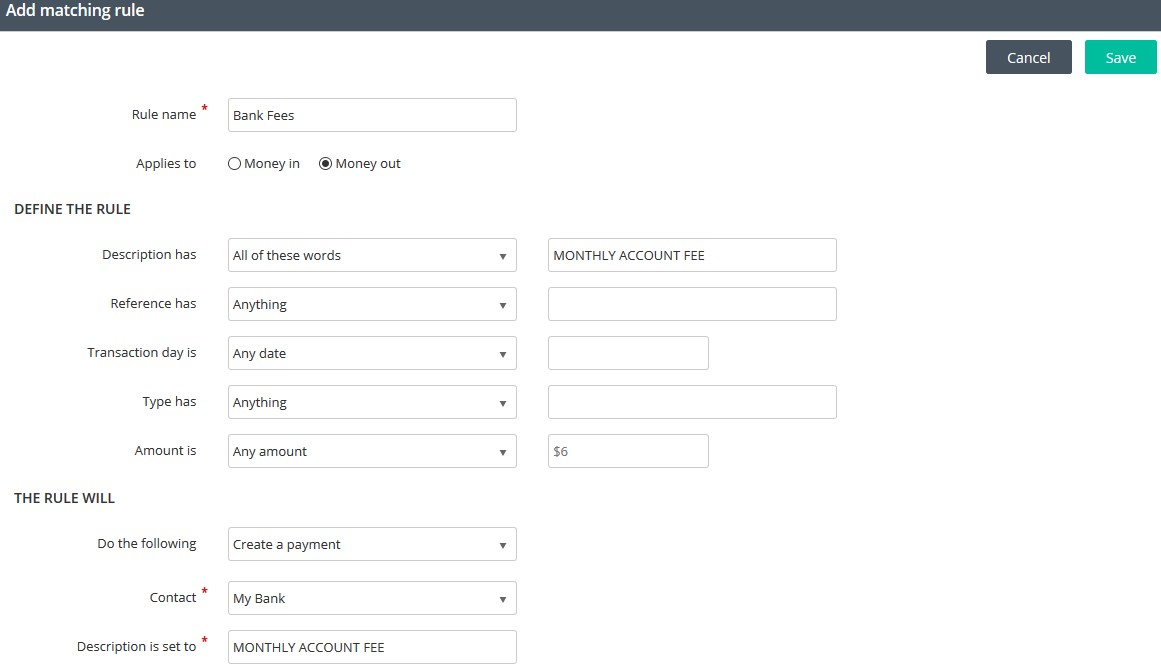Click the Reference has label
Image resolution: width=1161 pixels, height=672 pixels.
153,303
